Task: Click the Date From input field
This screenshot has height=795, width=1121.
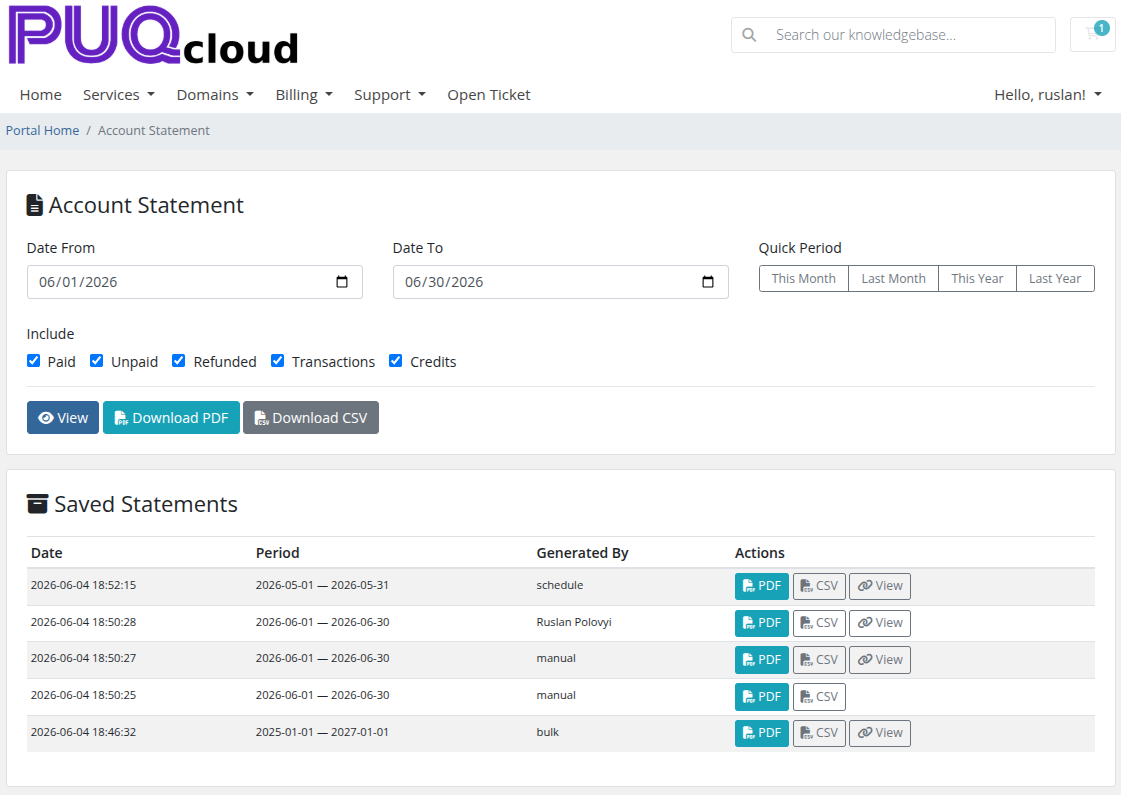Action: pos(194,282)
